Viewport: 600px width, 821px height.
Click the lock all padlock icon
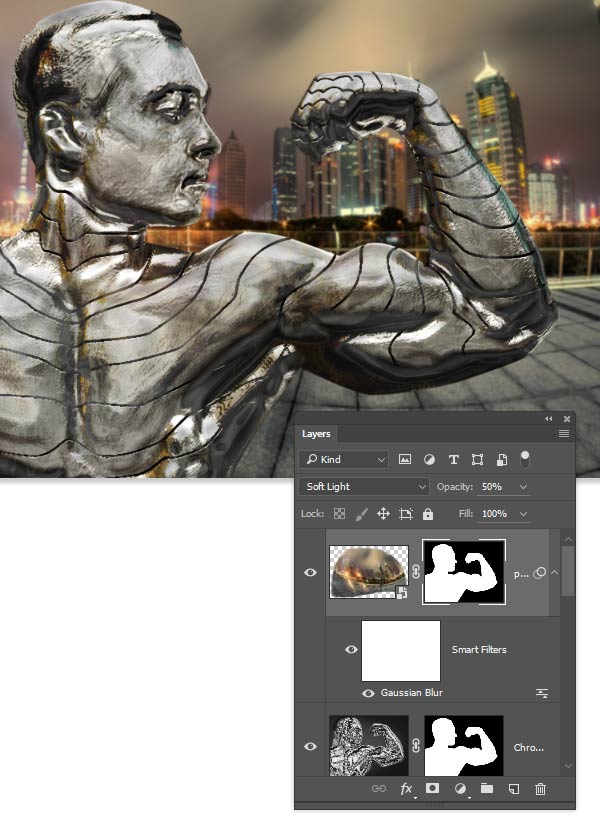428,514
